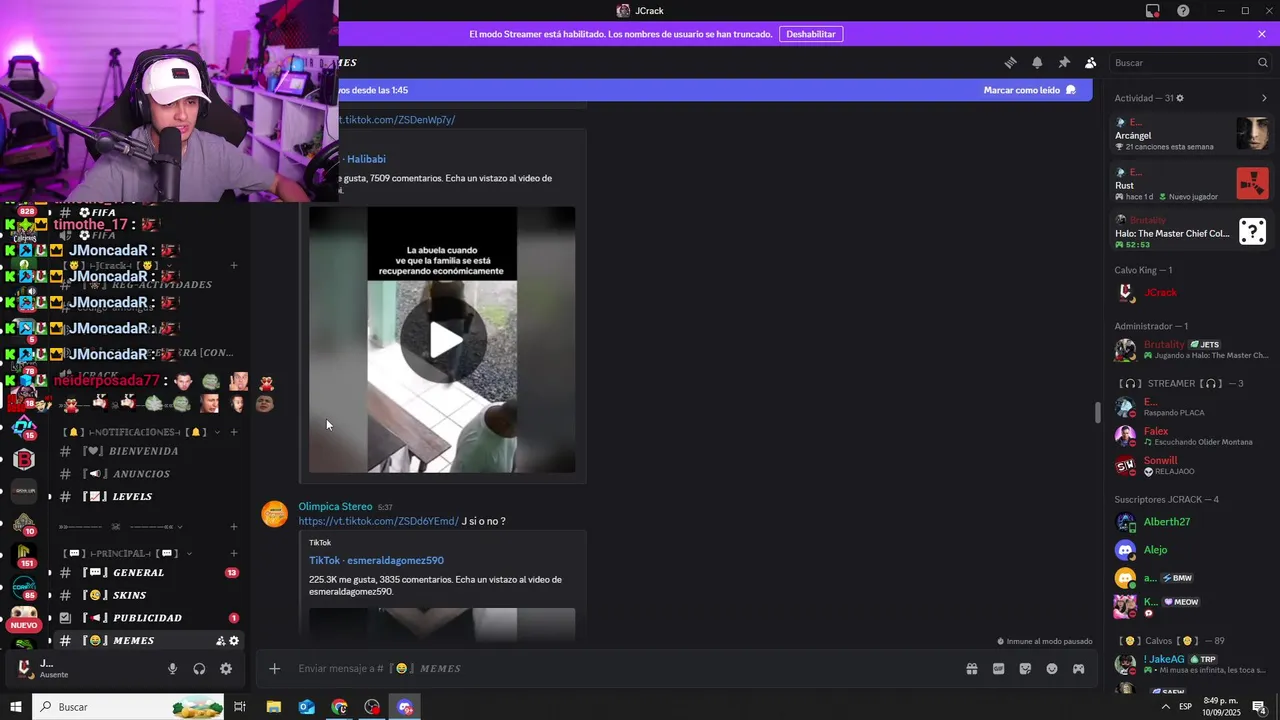Open Falex member entry
Image resolution: width=1280 pixels, height=720 pixels.
pyautogui.click(x=1190, y=436)
